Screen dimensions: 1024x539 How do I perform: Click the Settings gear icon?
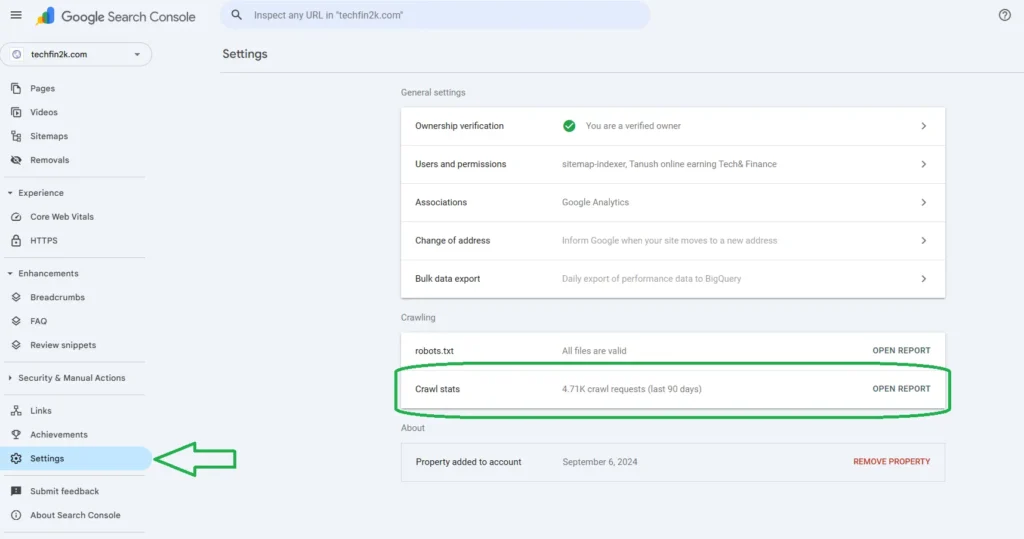point(16,459)
